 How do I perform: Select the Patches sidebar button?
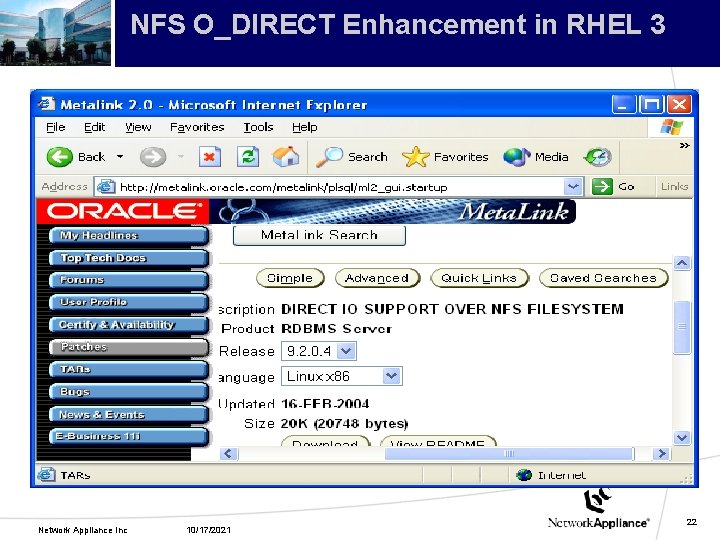(x=129, y=347)
